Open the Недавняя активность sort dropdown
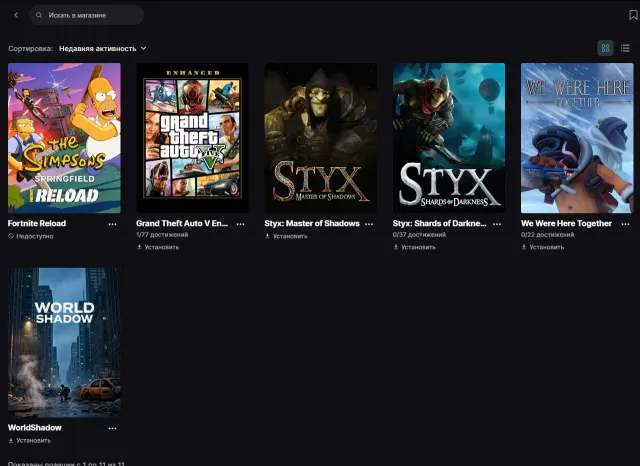This screenshot has height=466, width=640. [x=102, y=48]
